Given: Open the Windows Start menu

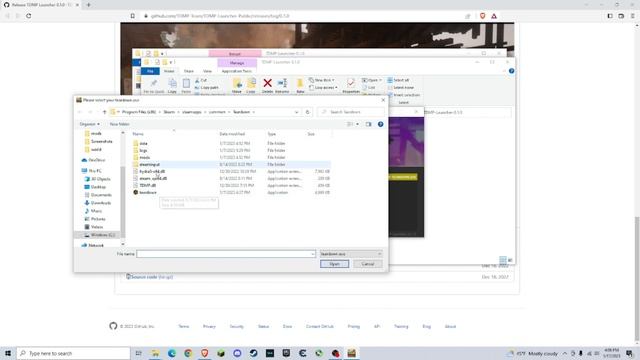Looking at the screenshot, I should pyautogui.click(x=8, y=353).
